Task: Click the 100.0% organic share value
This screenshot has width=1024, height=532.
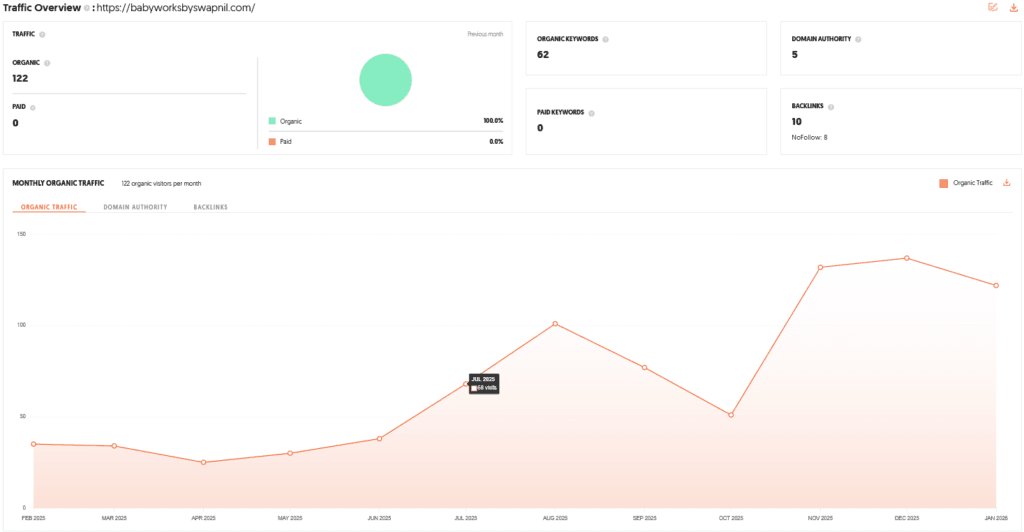Action: pos(493,121)
